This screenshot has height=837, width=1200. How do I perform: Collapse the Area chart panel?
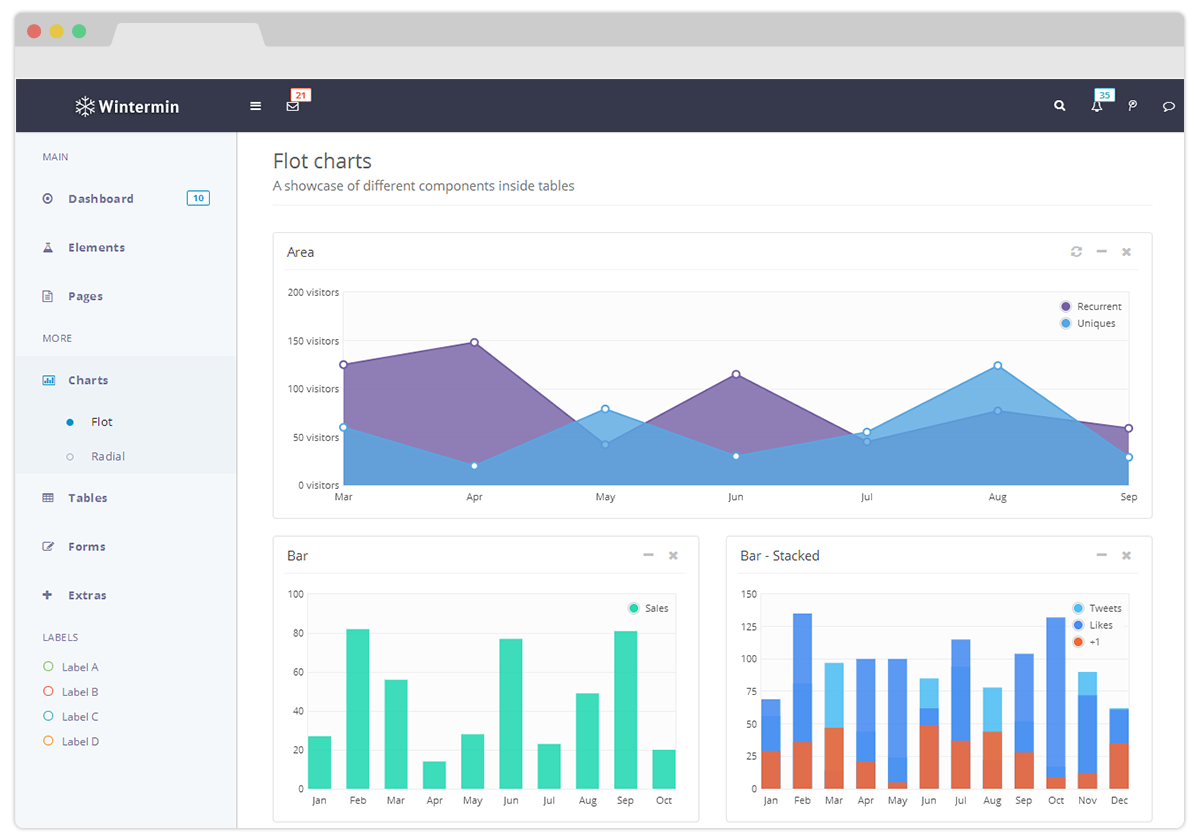1101,252
